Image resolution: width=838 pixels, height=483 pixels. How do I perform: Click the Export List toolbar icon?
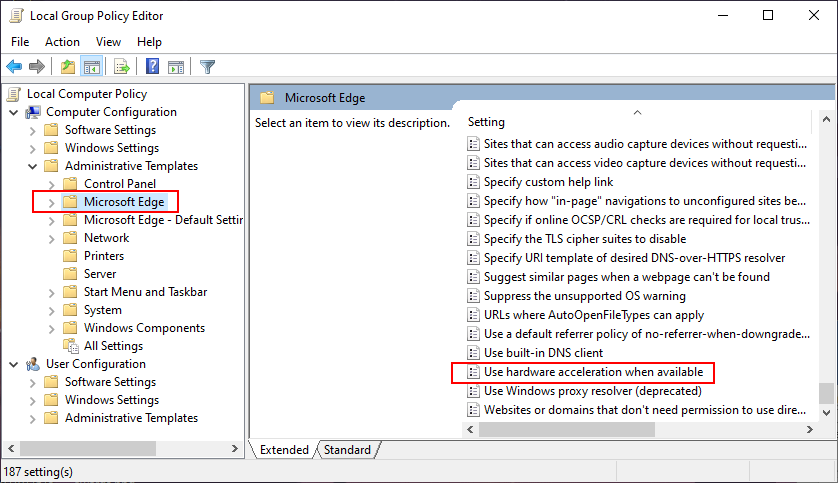(x=121, y=67)
